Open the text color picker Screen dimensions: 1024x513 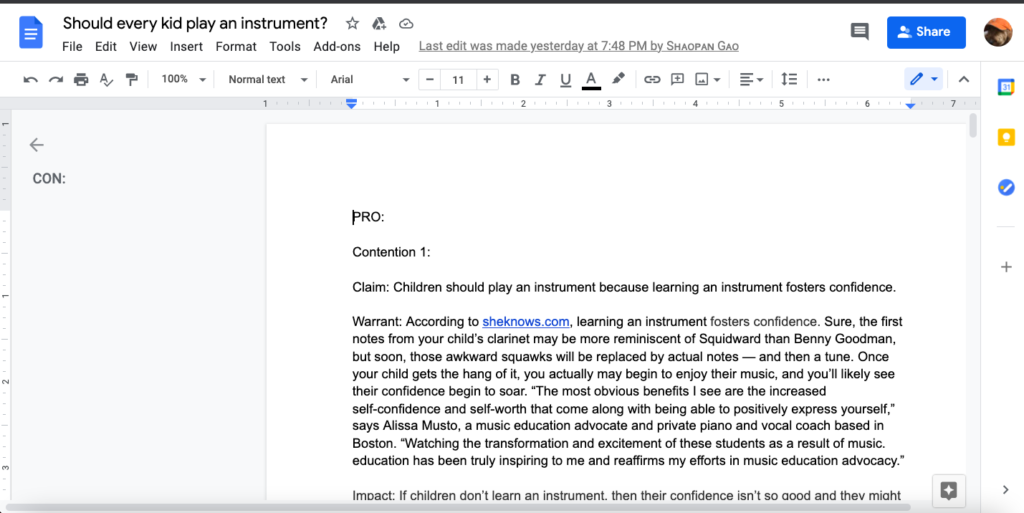tap(591, 80)
